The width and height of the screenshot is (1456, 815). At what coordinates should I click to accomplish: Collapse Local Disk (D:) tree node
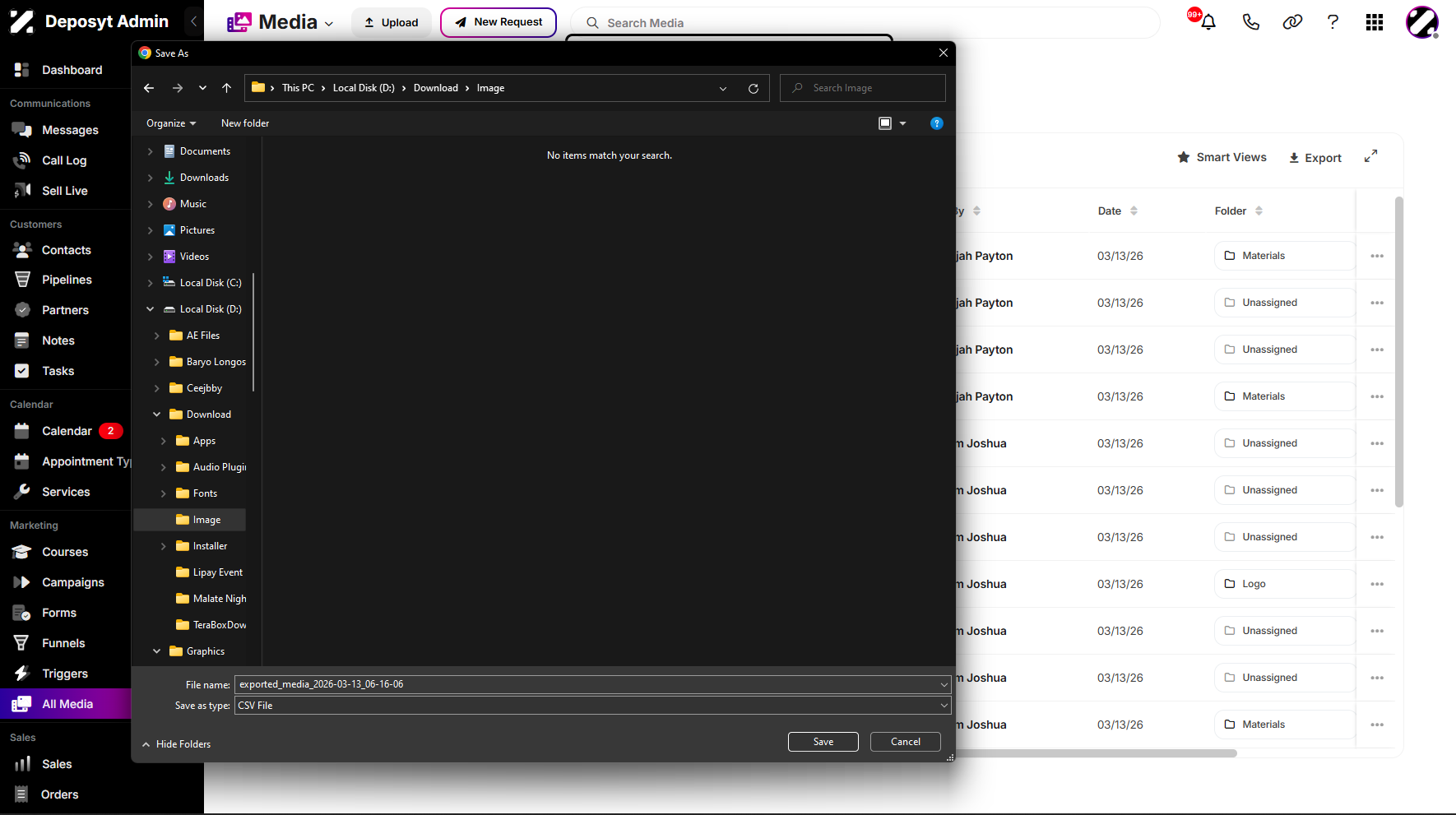(x=150, y=309)
